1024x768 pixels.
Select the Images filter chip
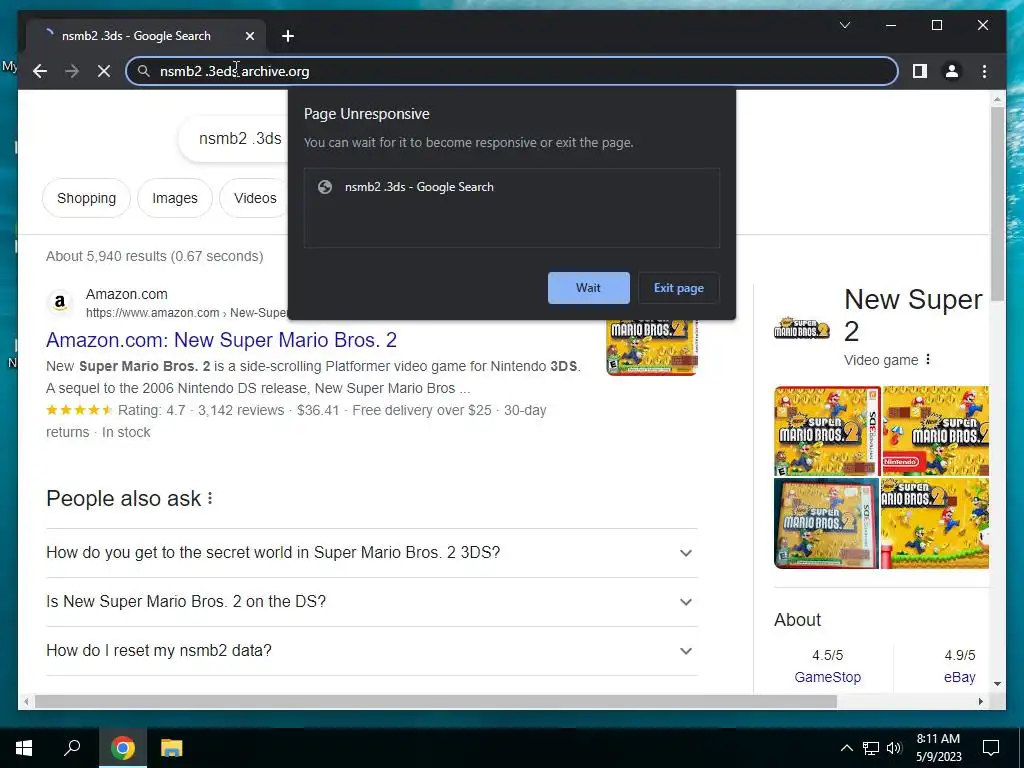tap(174, 198)
